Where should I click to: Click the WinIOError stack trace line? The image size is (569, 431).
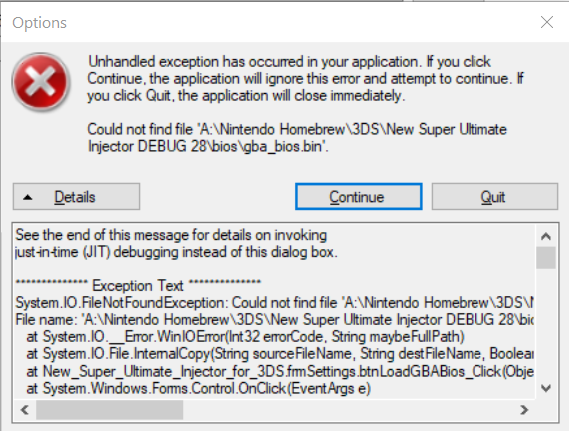245,337
